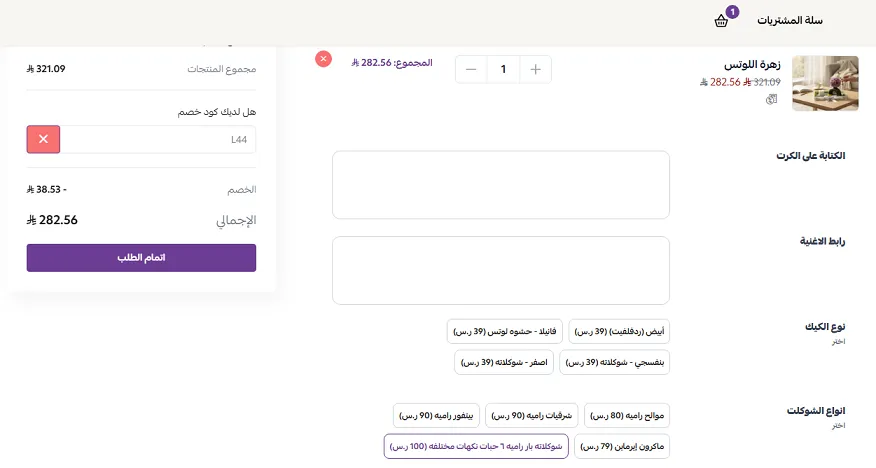Select موالح راميه (80 ر.س) option
This screenshot has height=468, width=876.
click(627, 416)
